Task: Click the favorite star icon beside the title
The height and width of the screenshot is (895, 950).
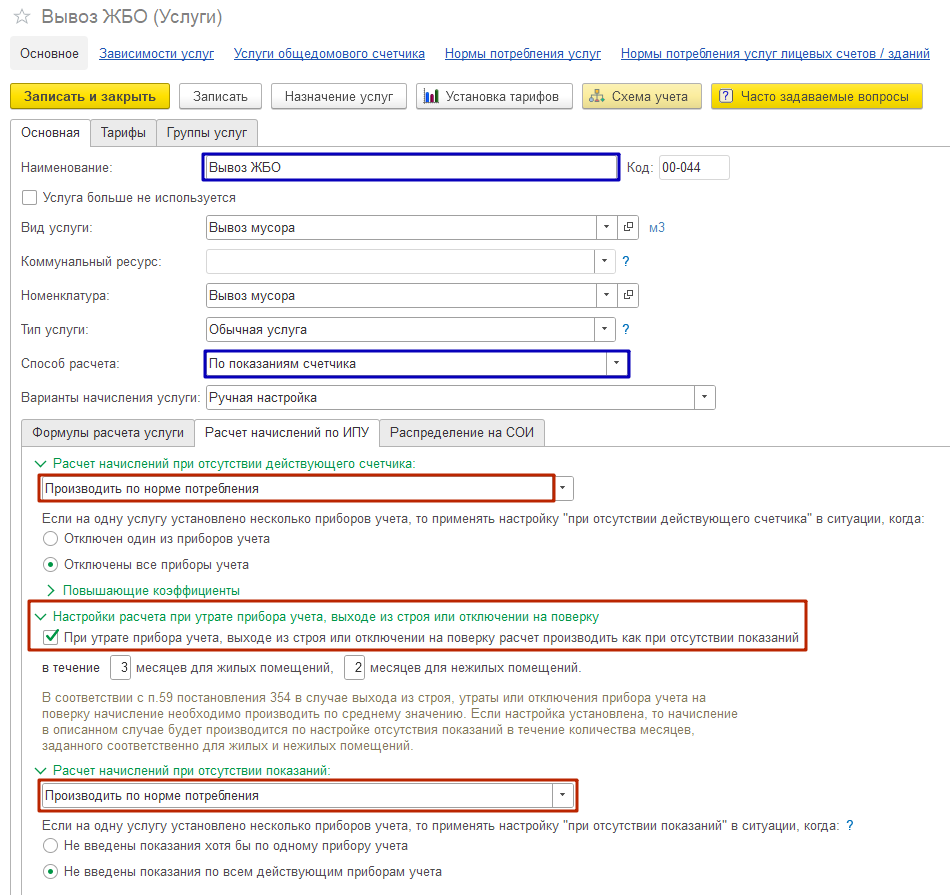Action: (x=22, y=16)
